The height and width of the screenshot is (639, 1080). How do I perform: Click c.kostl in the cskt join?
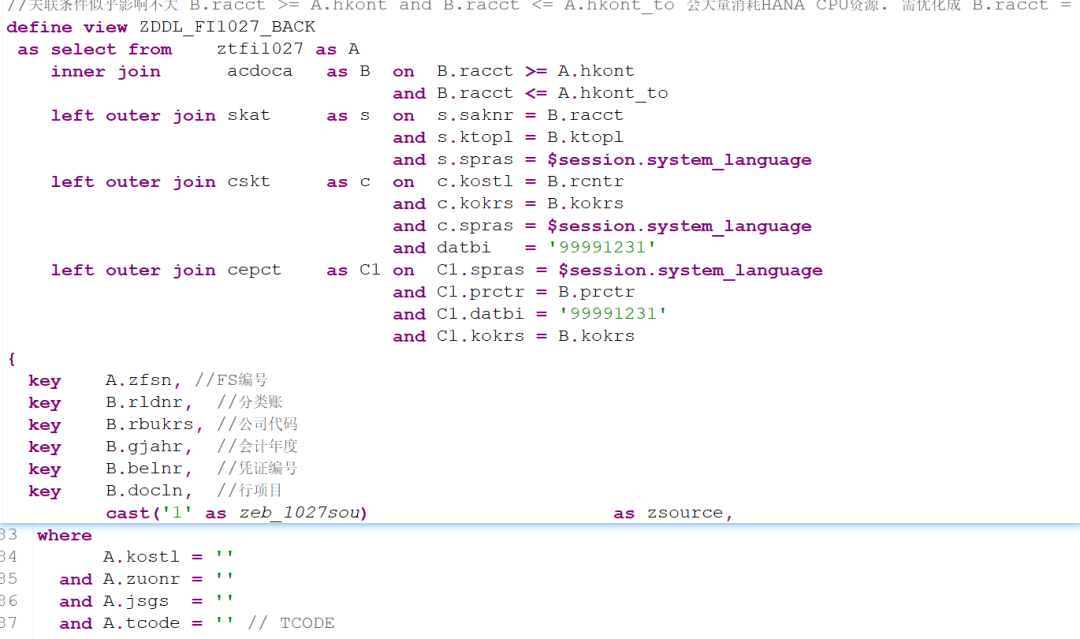tap(475, 181)
